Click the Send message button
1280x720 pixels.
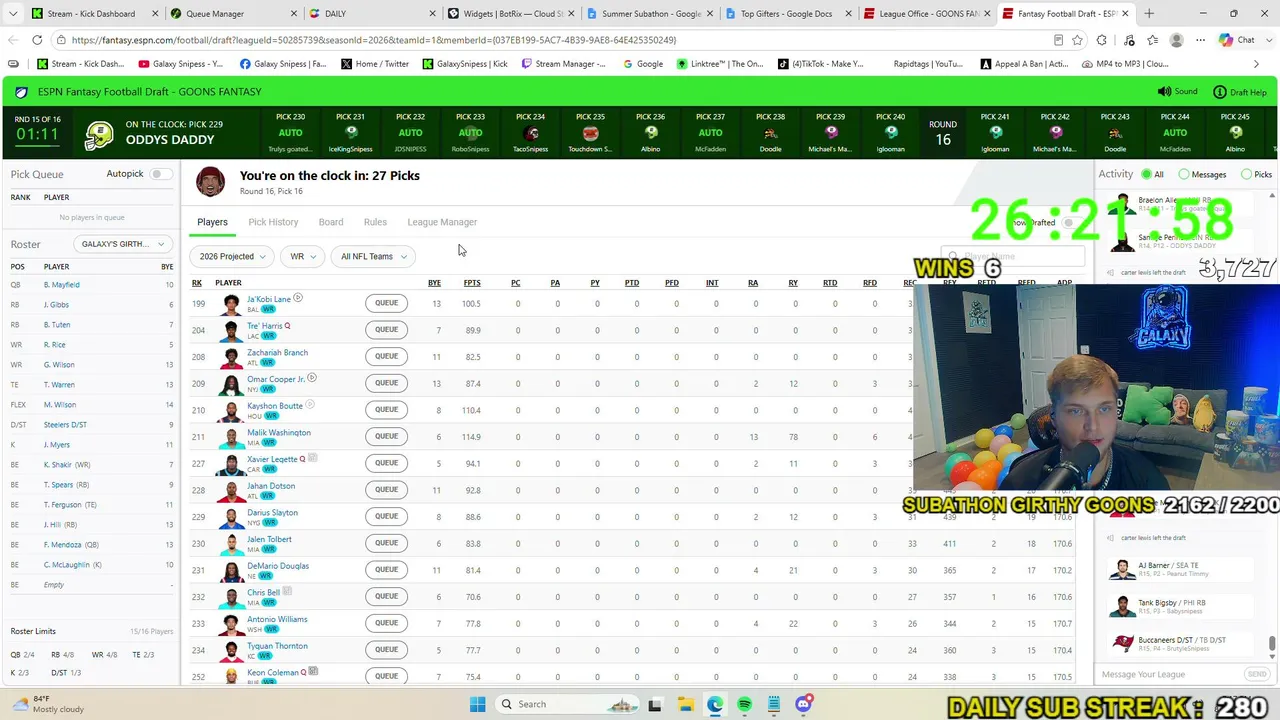click(1257, 674)
